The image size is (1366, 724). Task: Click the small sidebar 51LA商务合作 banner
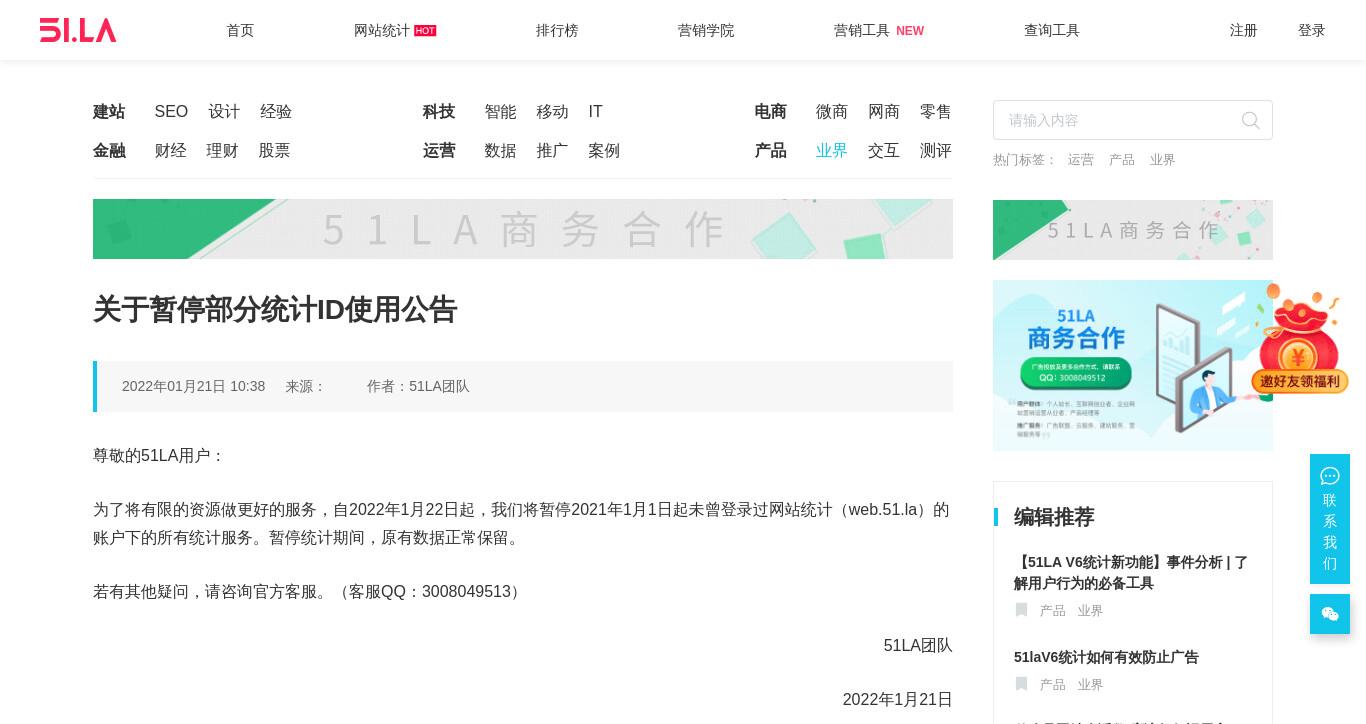click(x=1133, y=230)
